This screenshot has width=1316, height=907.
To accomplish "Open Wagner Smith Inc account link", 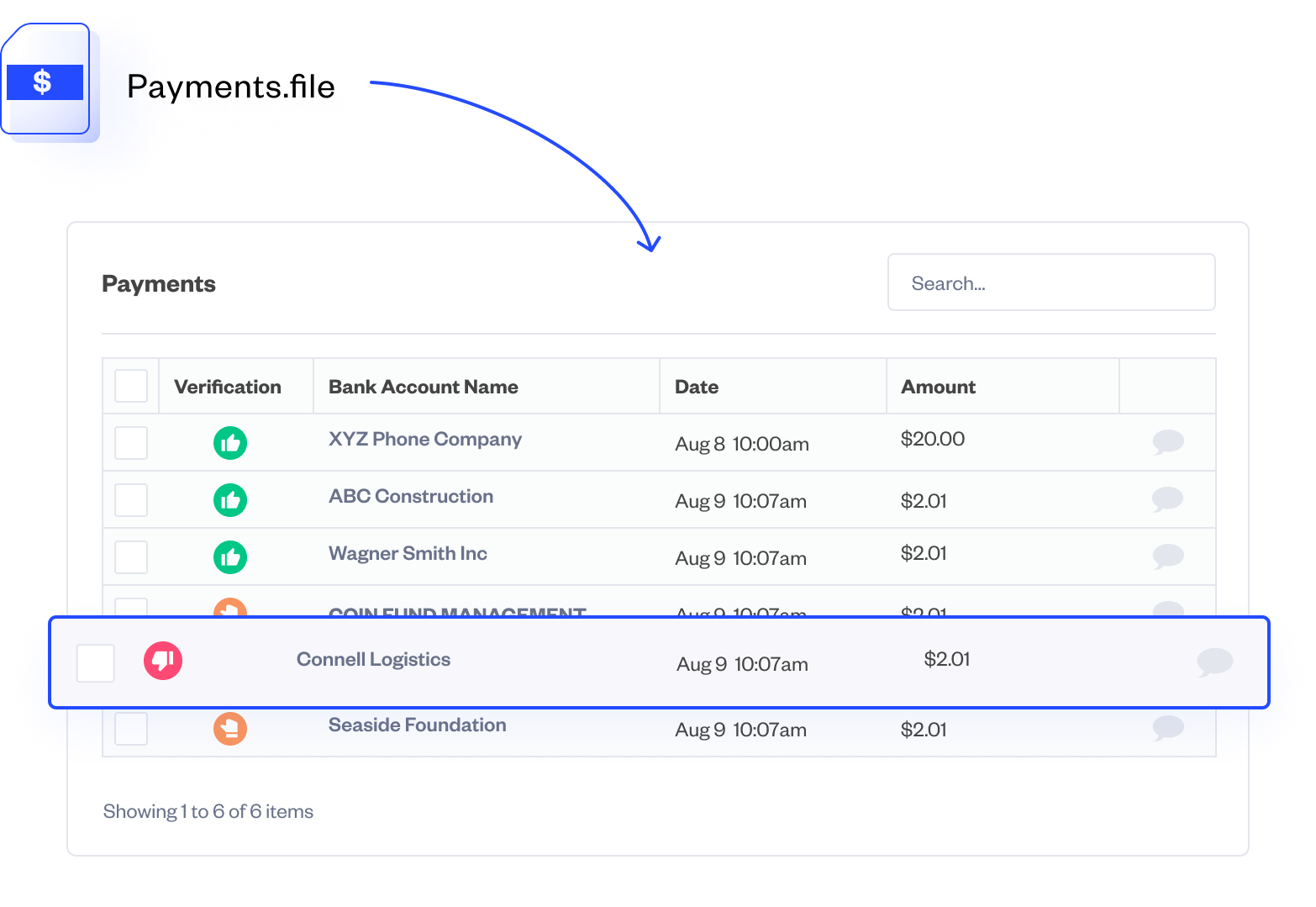I will coord(408,553).
